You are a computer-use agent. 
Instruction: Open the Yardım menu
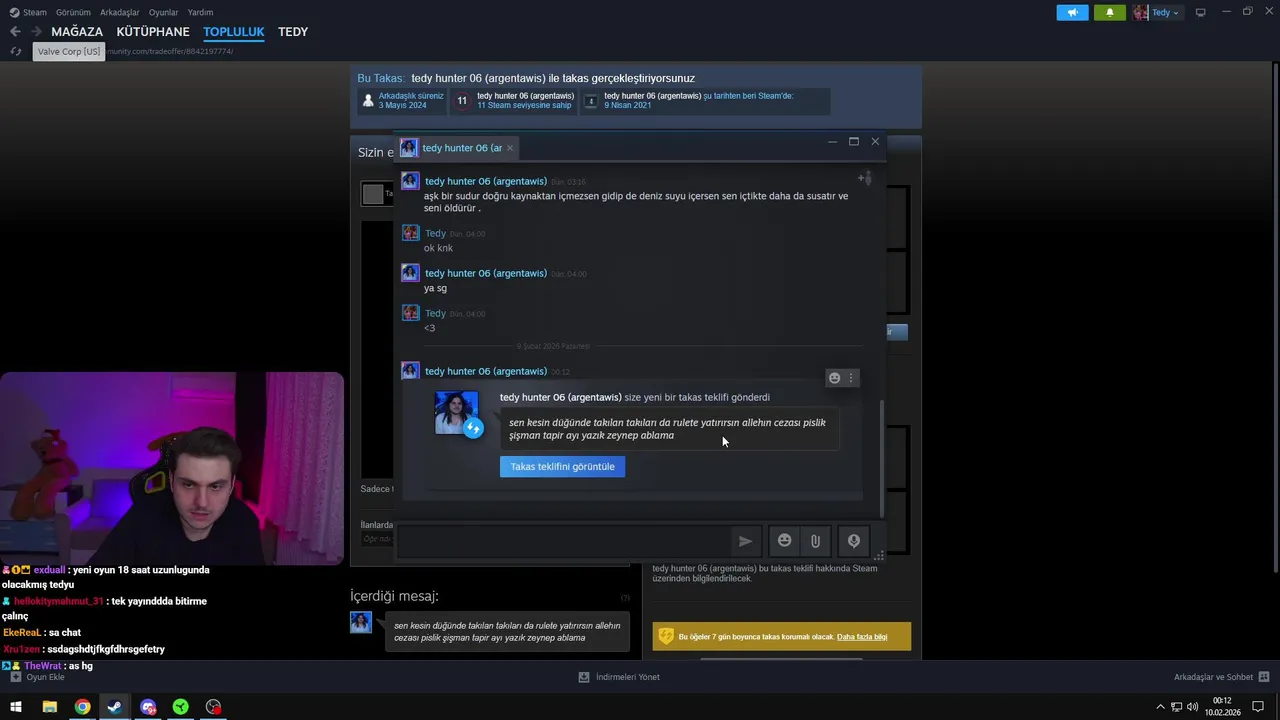pos(200,13)
